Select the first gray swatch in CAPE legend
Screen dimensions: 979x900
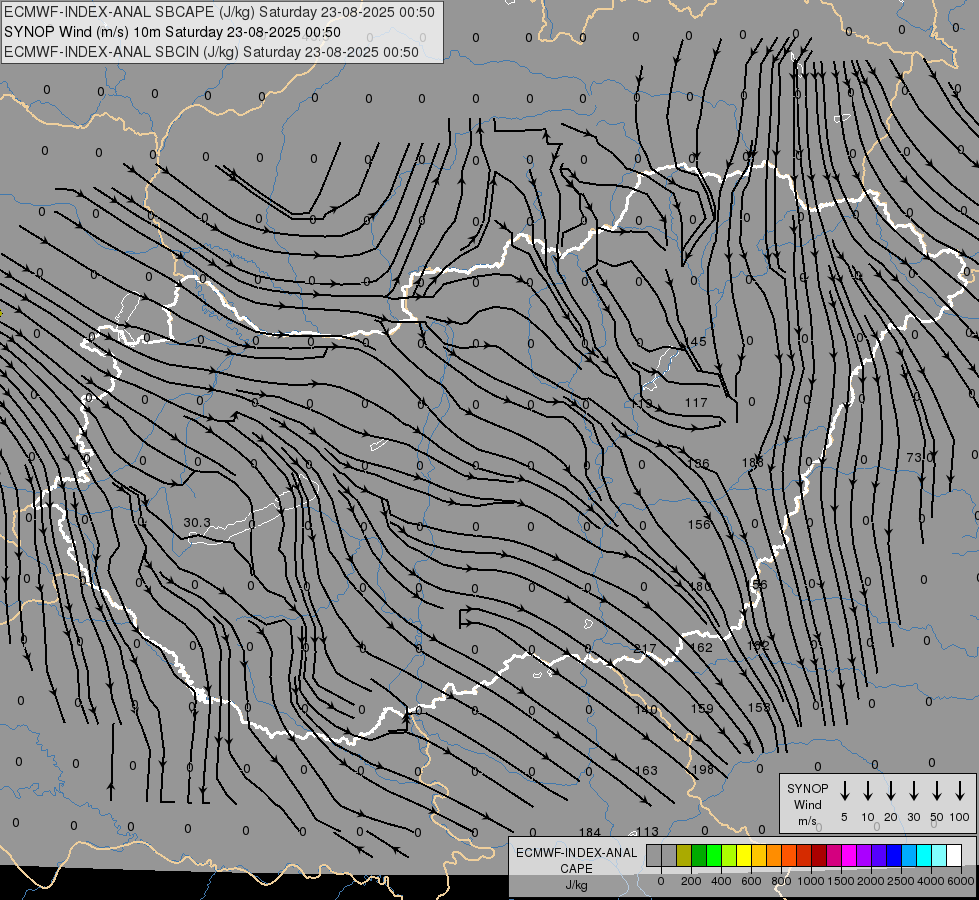(x=654, y=855)
